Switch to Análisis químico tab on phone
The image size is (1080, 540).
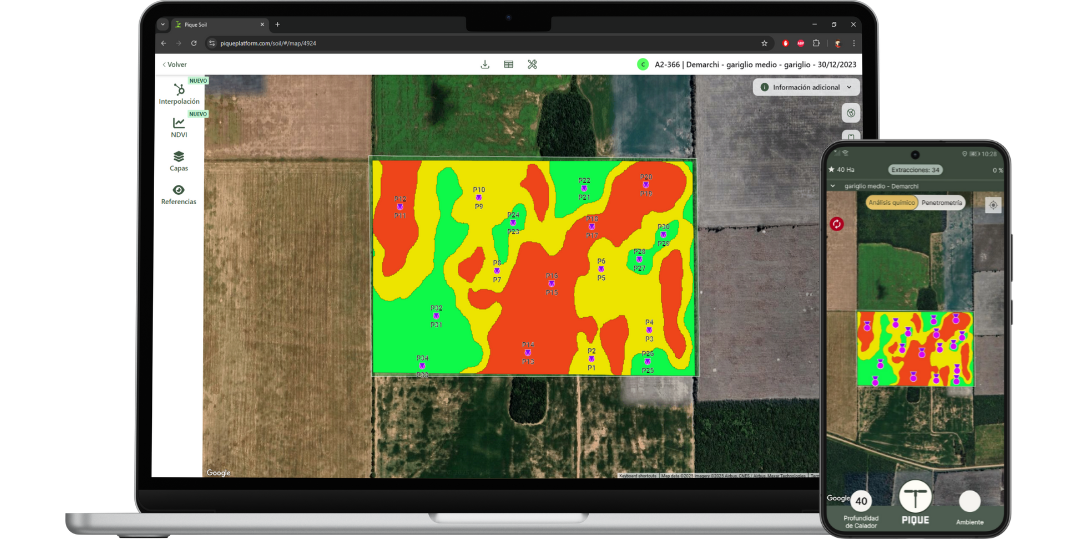coord(892,202)
